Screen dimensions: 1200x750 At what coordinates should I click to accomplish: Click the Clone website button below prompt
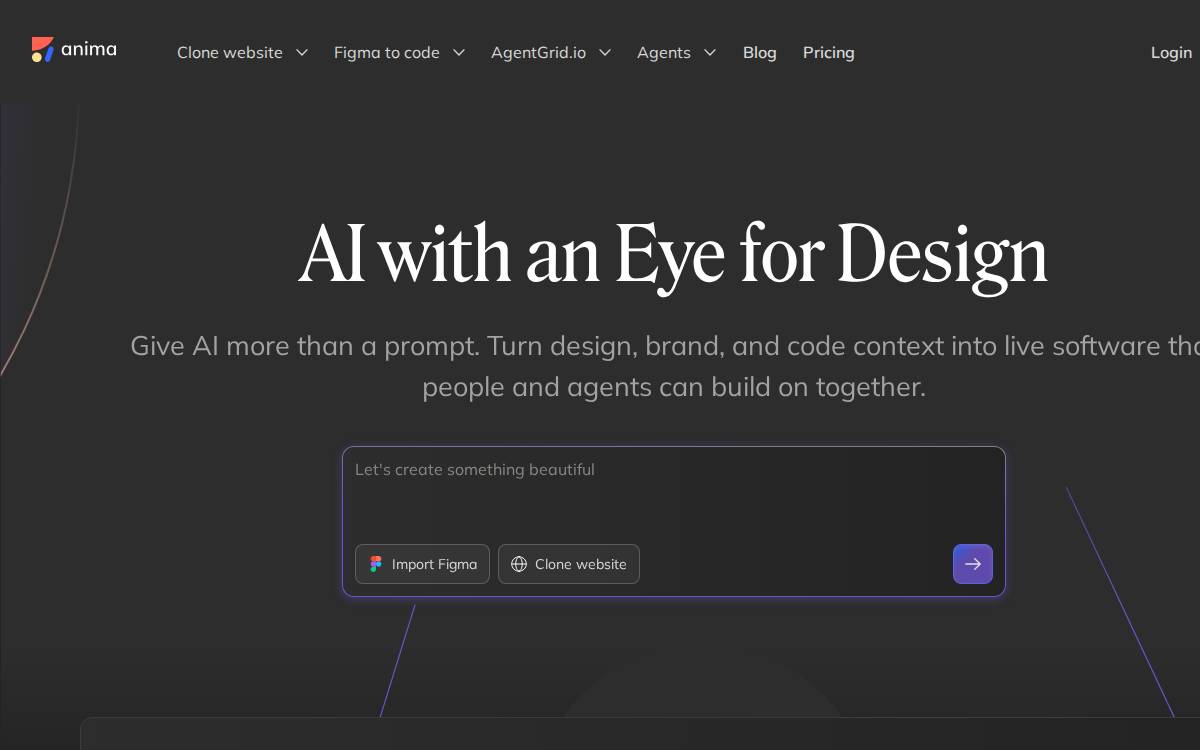[569, 564]
